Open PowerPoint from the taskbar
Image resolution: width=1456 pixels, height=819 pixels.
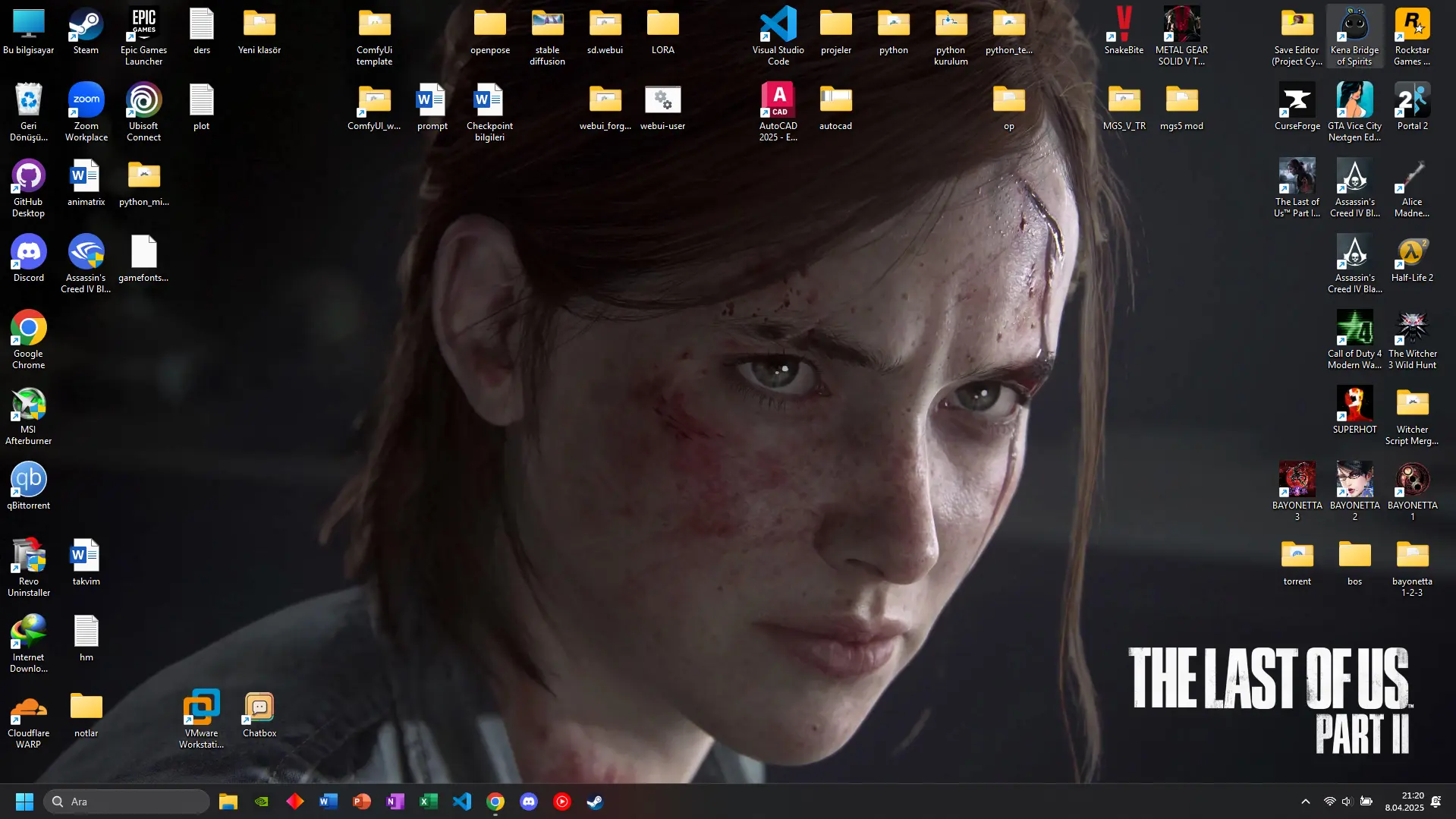pyautogui.click(x=362, y=802)
